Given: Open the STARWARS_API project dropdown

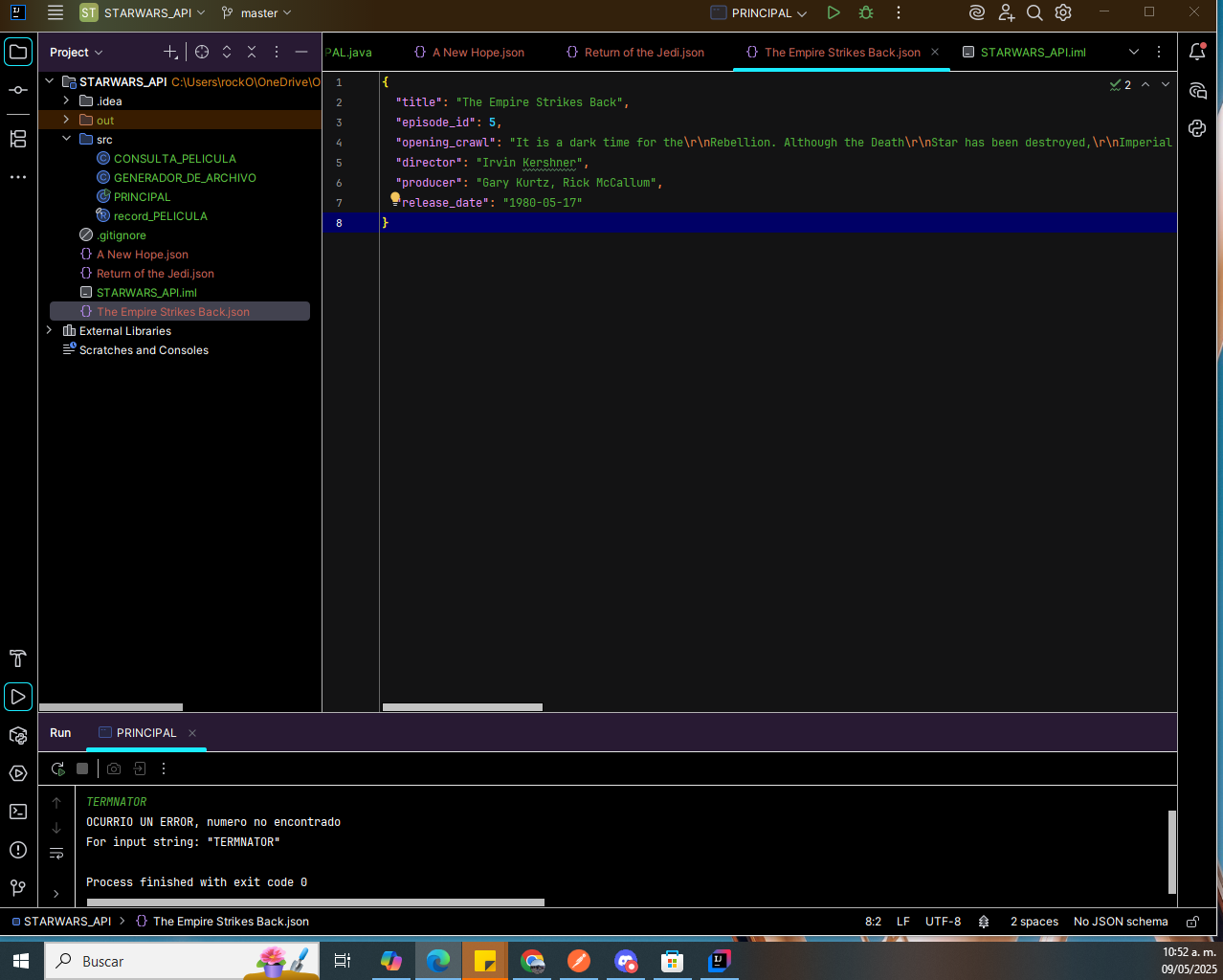Looking at the screenshot, I should 143,13.
